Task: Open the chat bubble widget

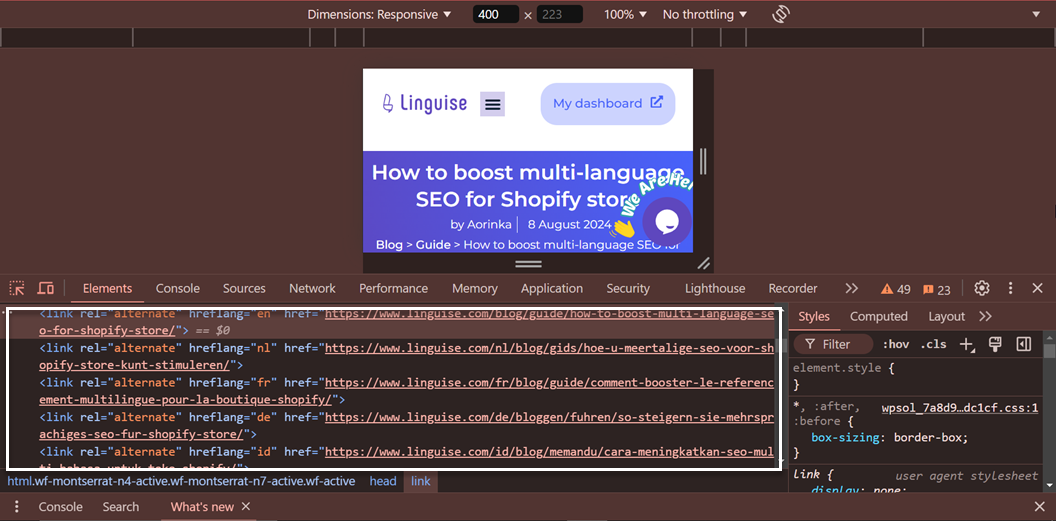Action: coord(667,221)
